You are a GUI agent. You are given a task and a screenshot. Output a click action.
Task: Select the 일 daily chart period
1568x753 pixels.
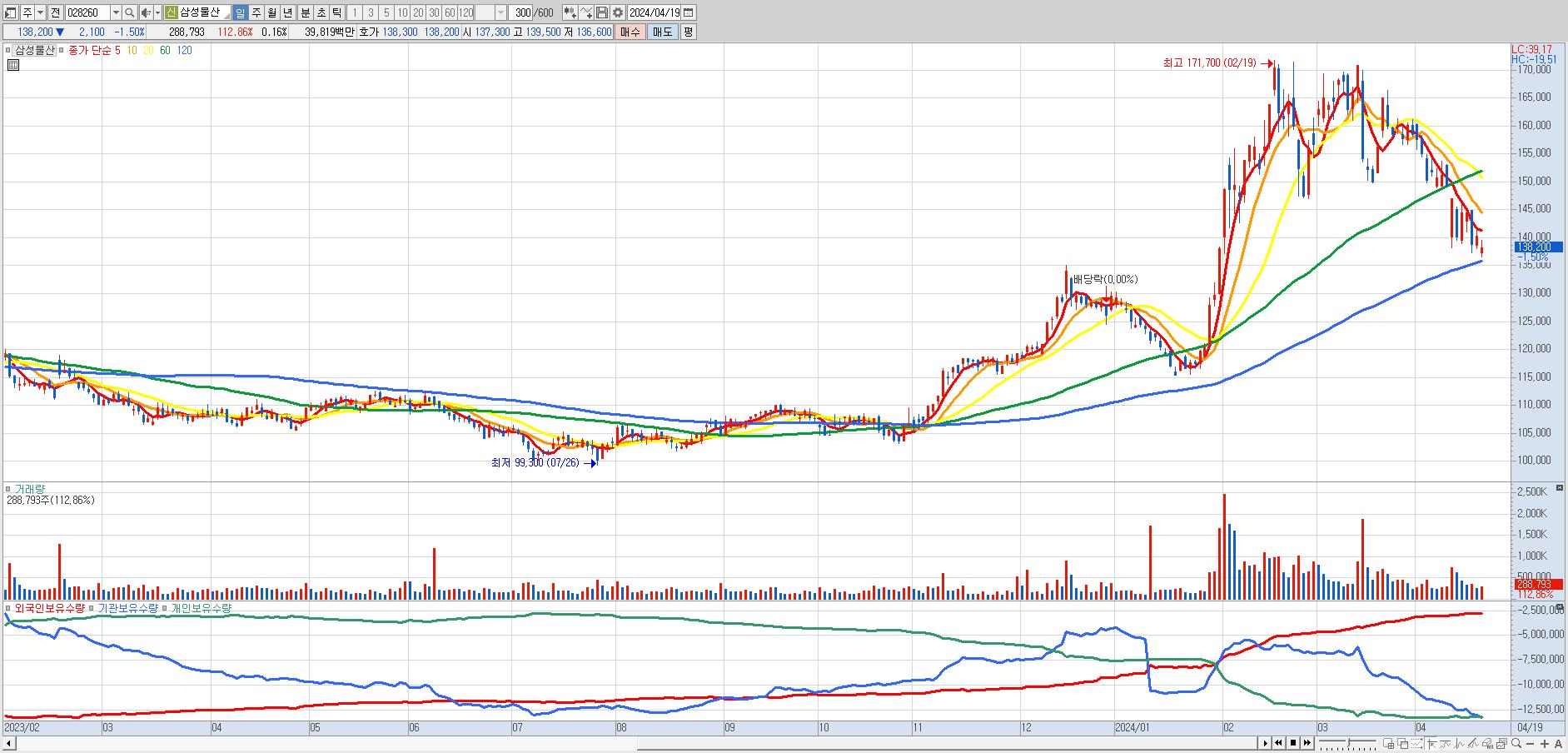coord(240,12)
